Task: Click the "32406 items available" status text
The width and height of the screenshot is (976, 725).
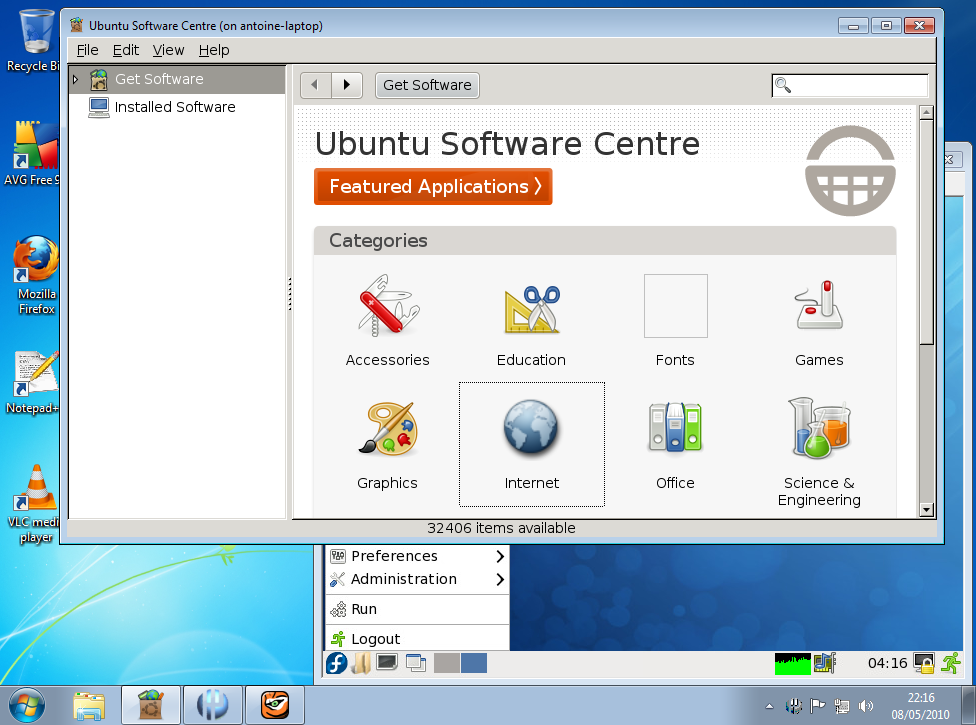Action: click(501, 528)
